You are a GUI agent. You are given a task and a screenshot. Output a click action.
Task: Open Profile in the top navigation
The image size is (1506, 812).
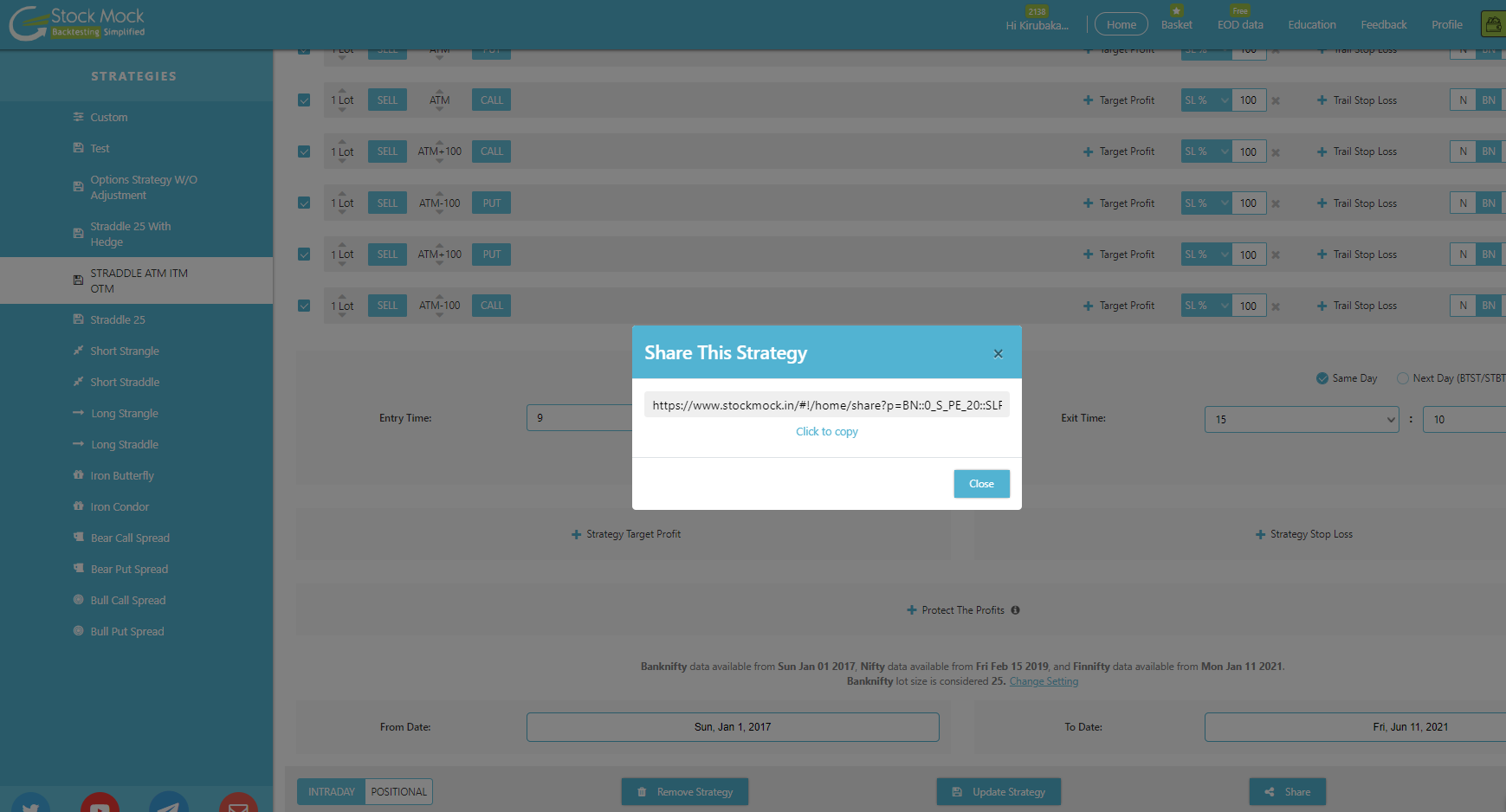(x=1447, y=24)
